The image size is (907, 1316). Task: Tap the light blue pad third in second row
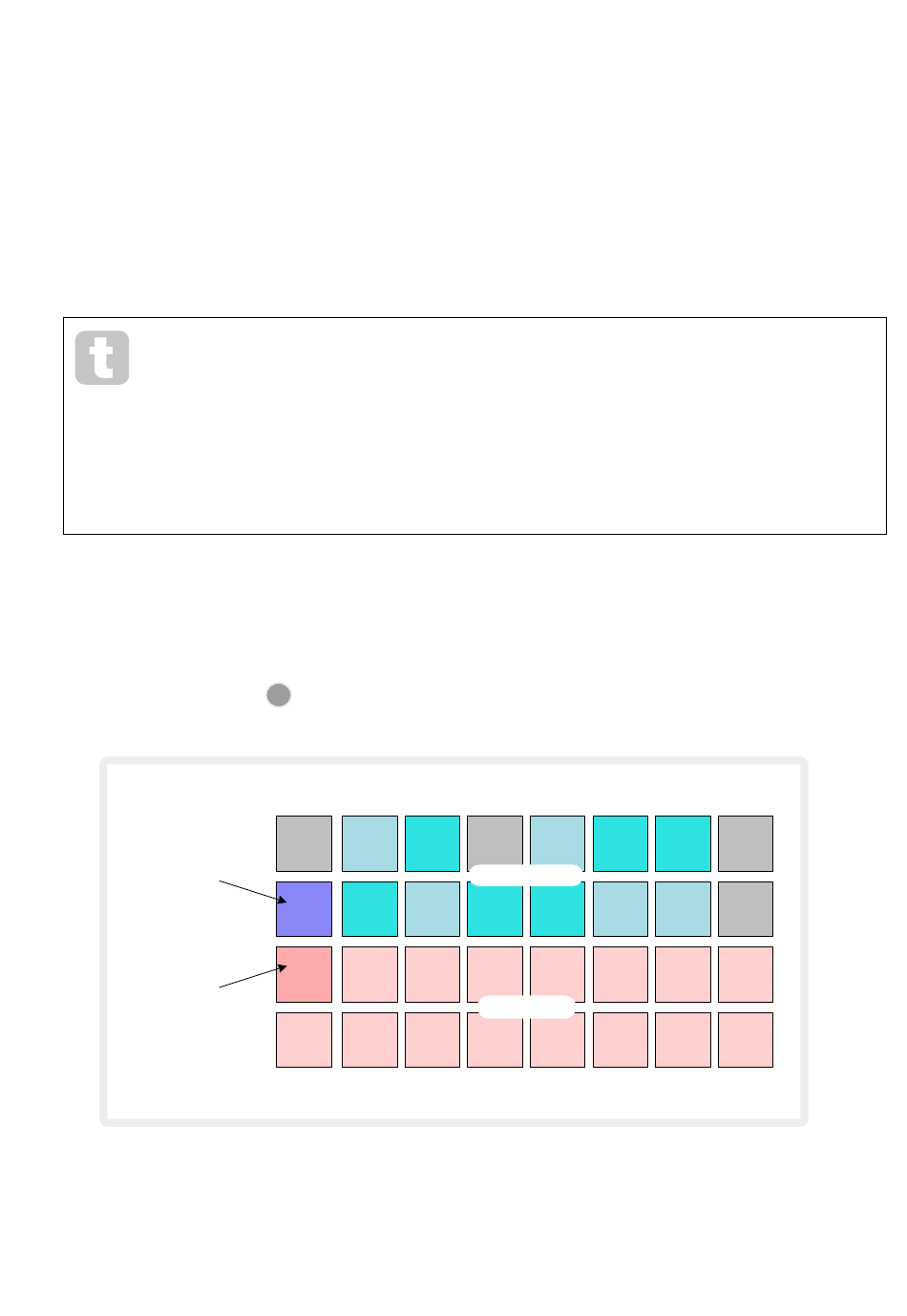432,909
